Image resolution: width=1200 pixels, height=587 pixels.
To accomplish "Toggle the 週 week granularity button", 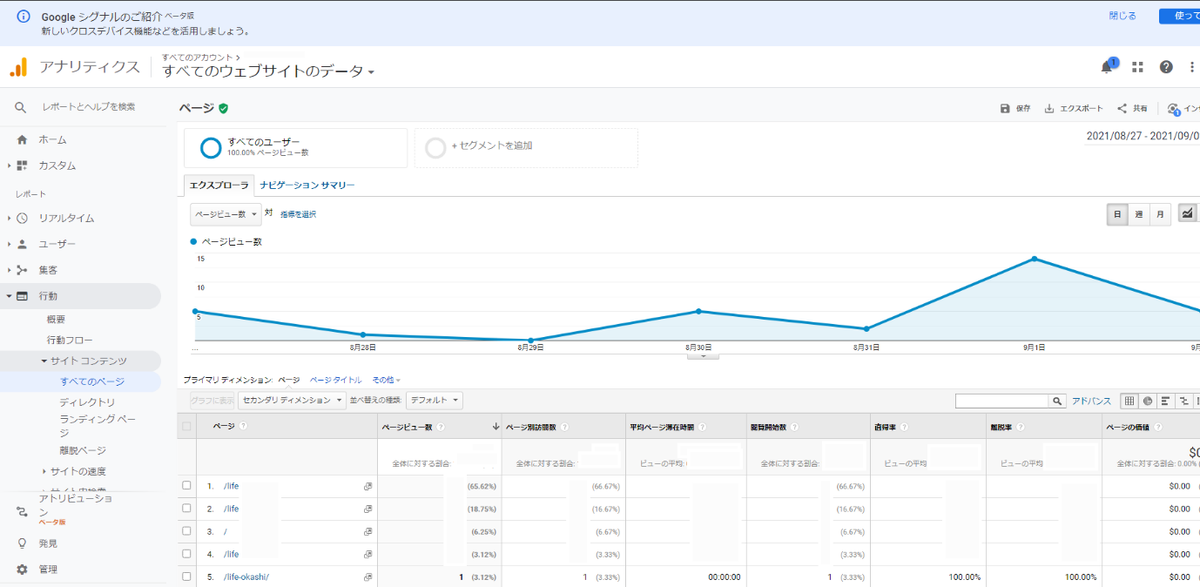I will (1139, 214).
